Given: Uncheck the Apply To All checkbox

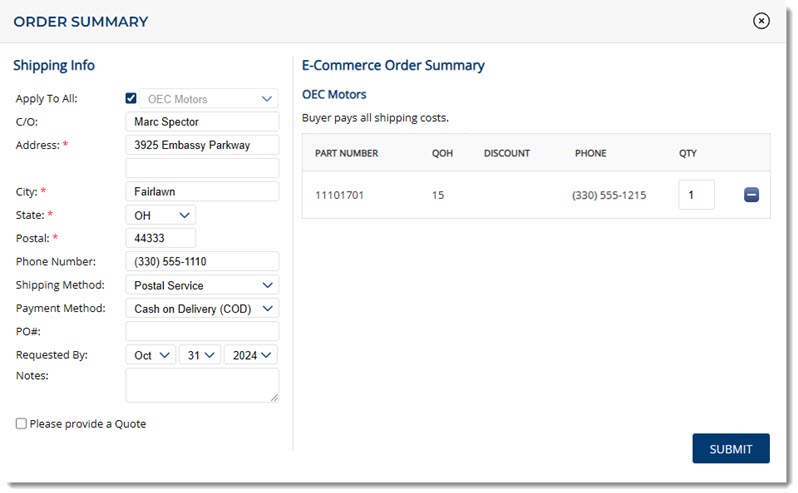Looking at the screenshot, I should click(131, 98).
